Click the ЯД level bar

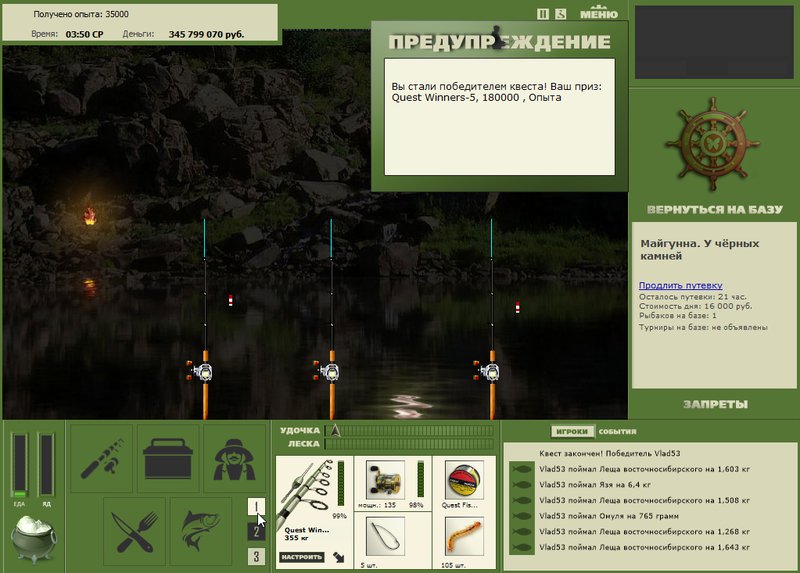point(46,465)
